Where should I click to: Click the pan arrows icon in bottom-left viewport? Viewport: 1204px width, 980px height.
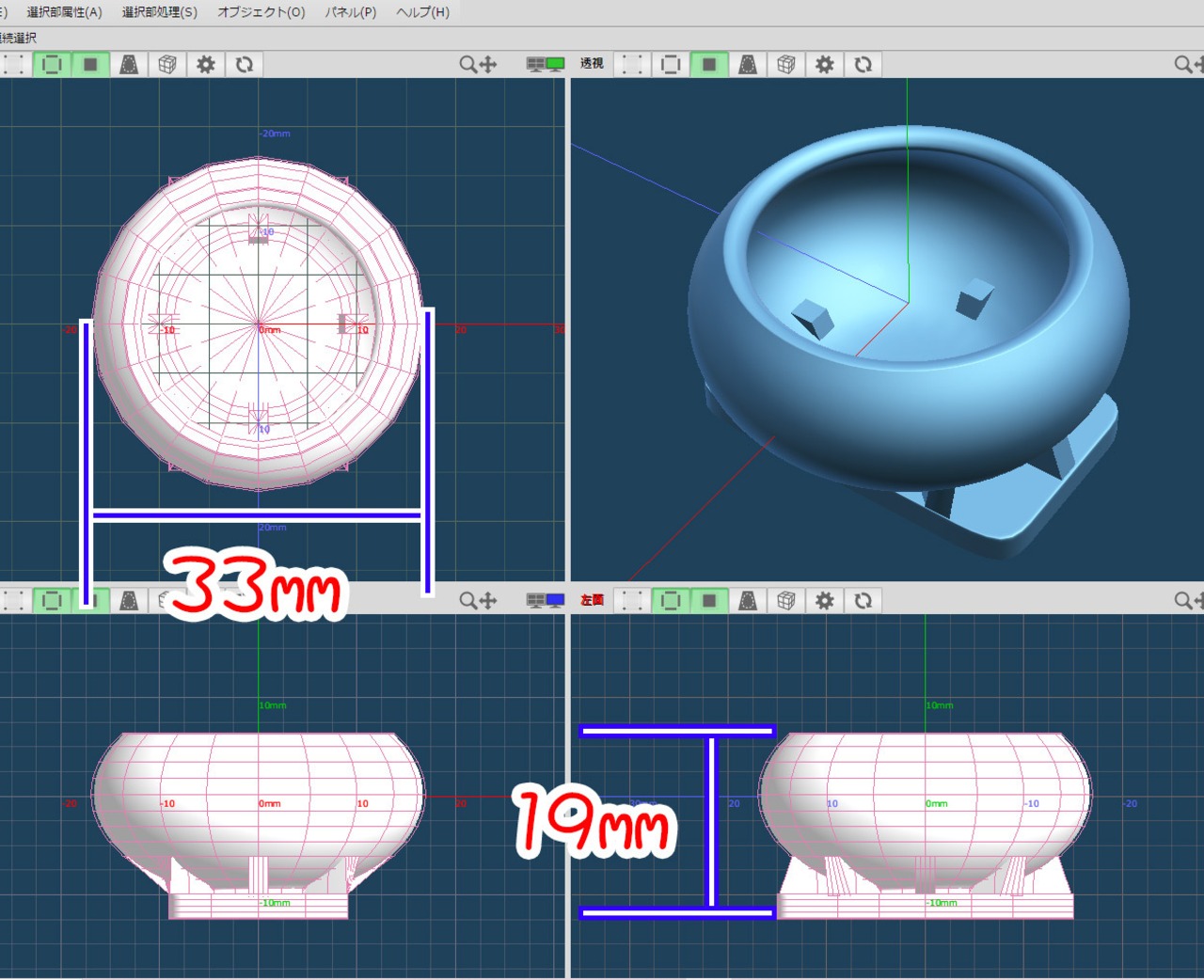click(488, 600)
